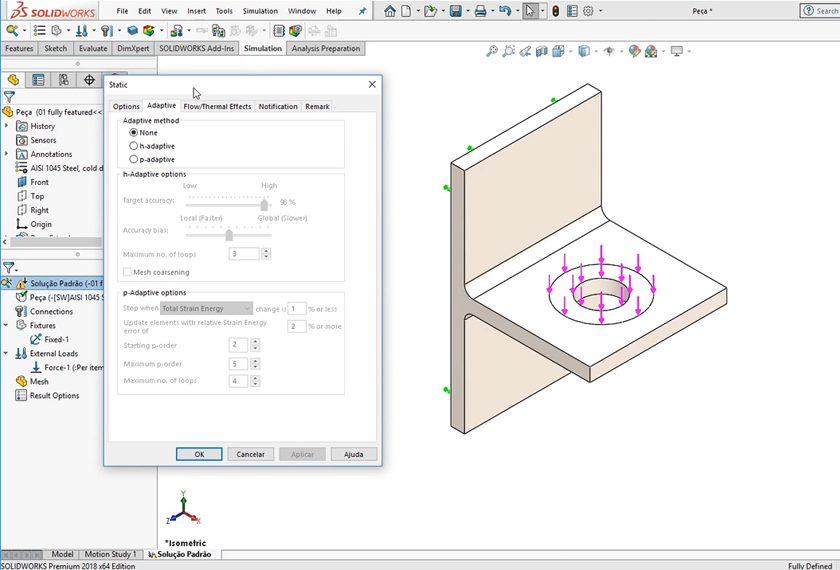Click the OK button in the Static dialog
Viewport: 840px width, 570px height.
point(199,454)
